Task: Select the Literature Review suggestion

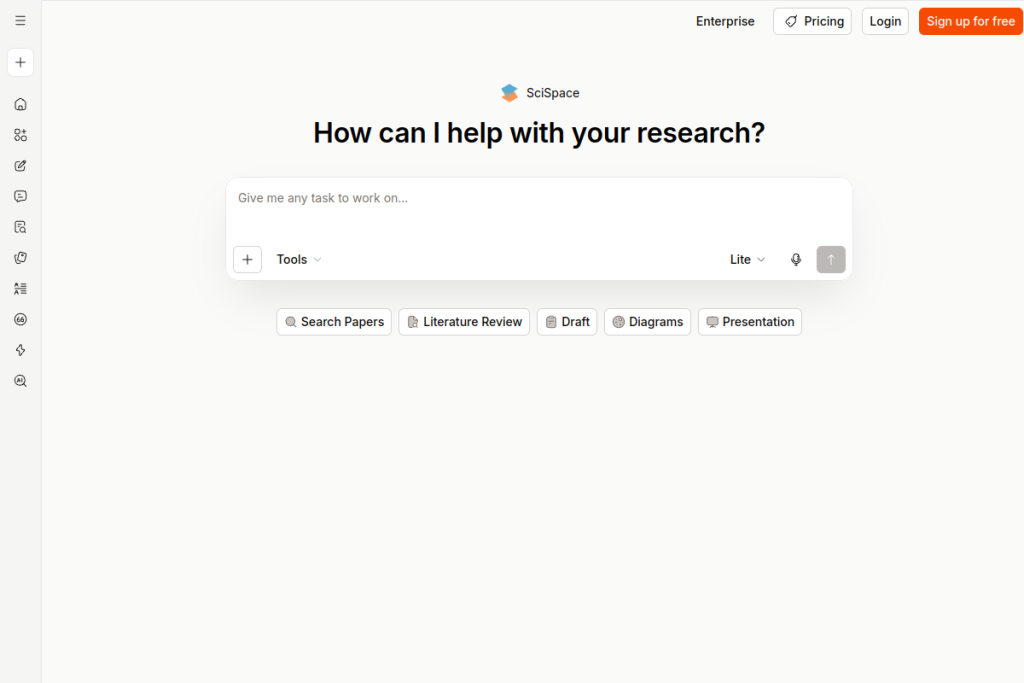Action: coord(464,322)
